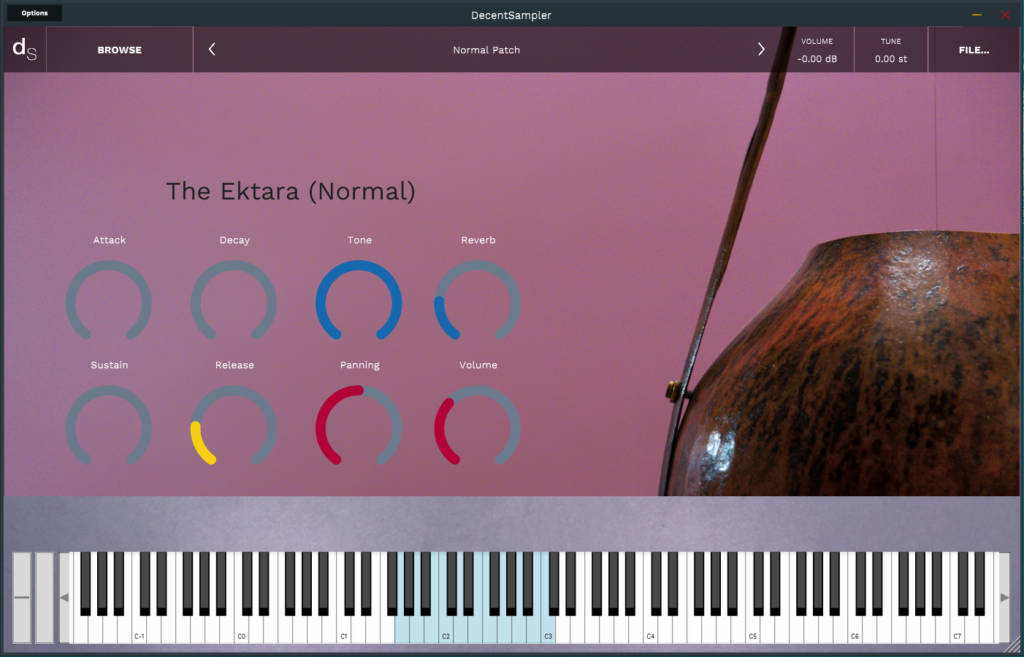Screen dimensions: 1024x657
Task: Click the Decay knob
Action: pos(234,302)
